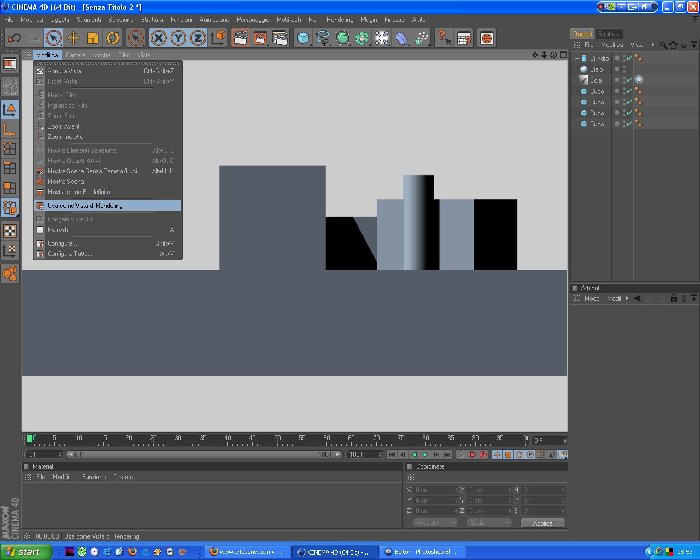Open the Render Settings icon
Viewport: 700px width, 560px height.
coord(280,38)
